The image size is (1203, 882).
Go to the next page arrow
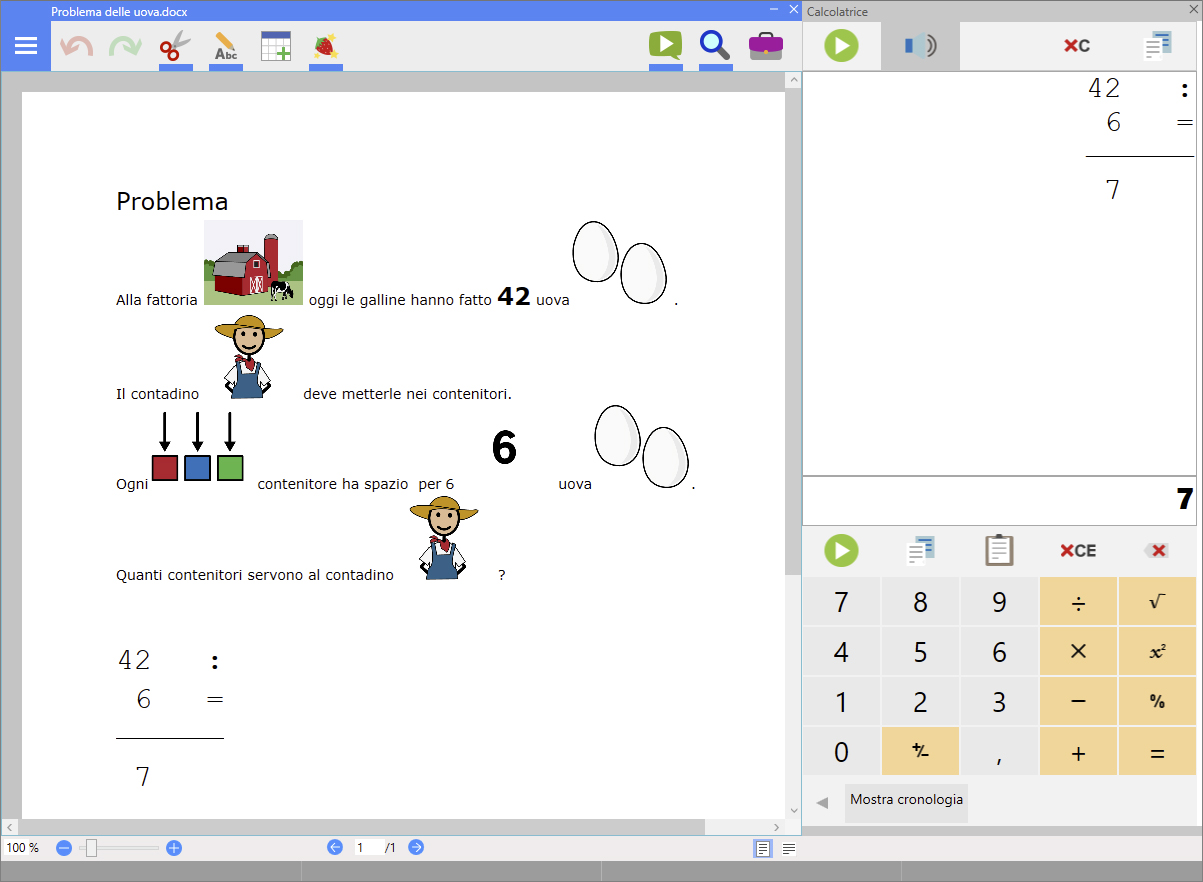point(416,847)
